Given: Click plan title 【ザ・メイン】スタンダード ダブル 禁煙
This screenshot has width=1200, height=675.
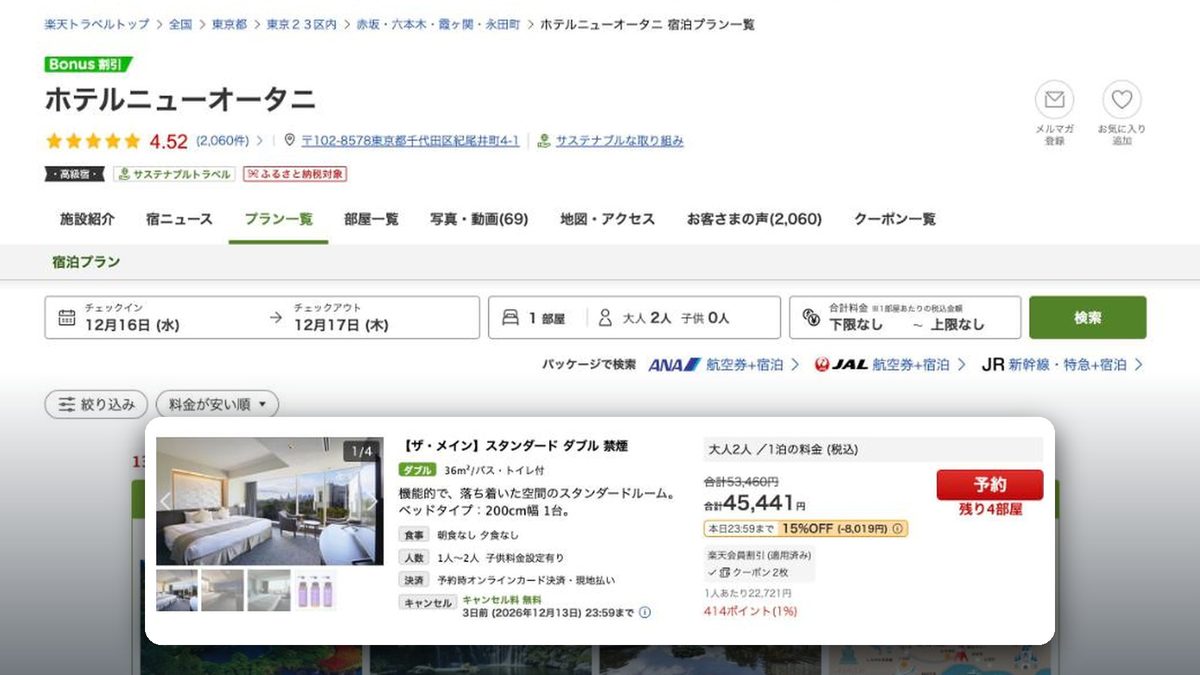Looking at the screenshot, I should (x=514, y=446).
